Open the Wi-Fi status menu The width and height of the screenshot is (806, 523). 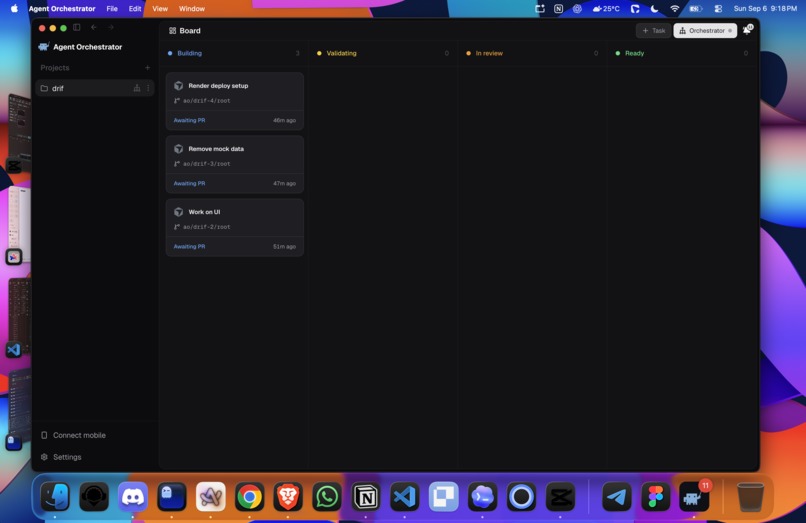click(674, 8)
